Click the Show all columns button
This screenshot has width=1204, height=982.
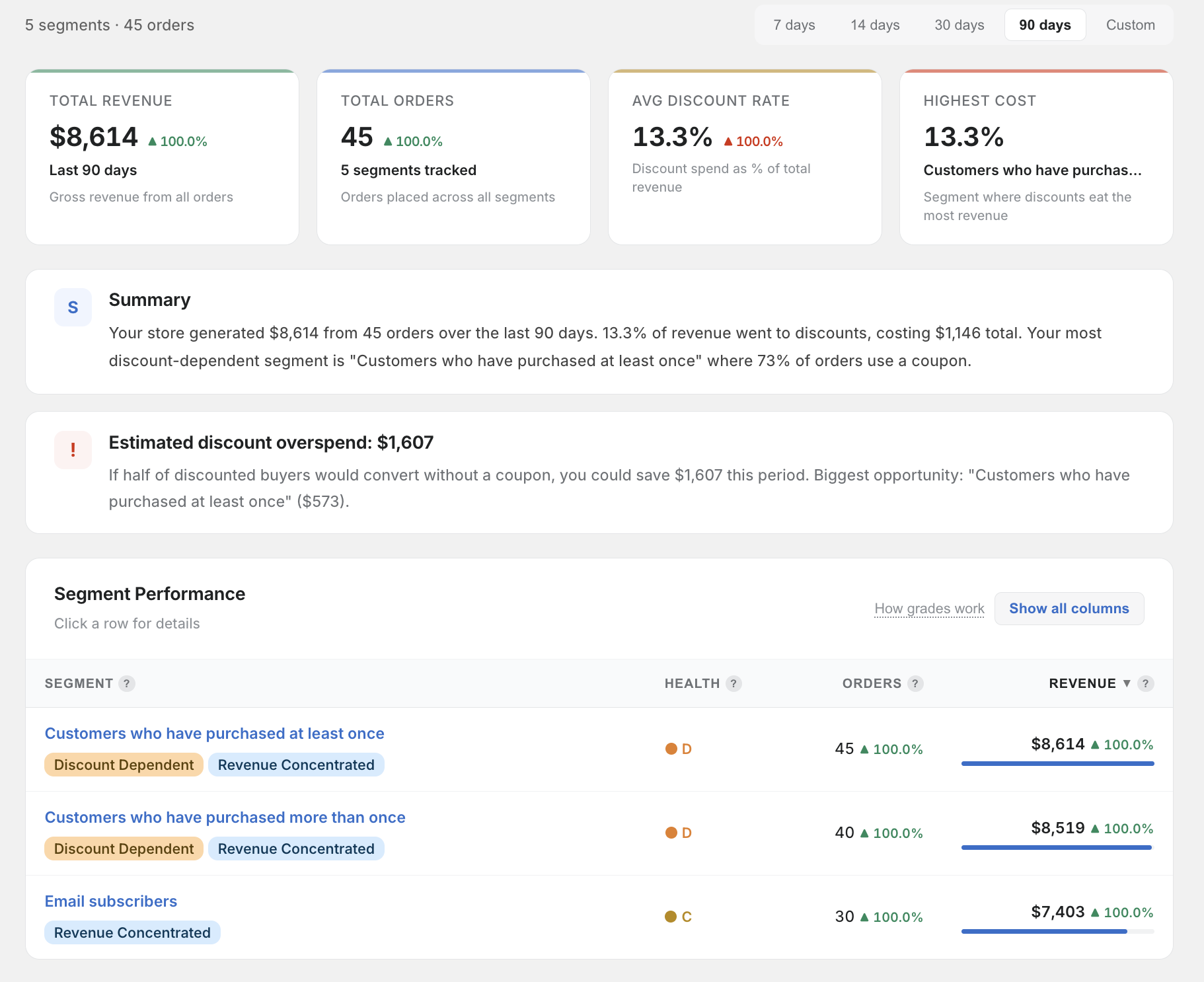[1069, 608]
